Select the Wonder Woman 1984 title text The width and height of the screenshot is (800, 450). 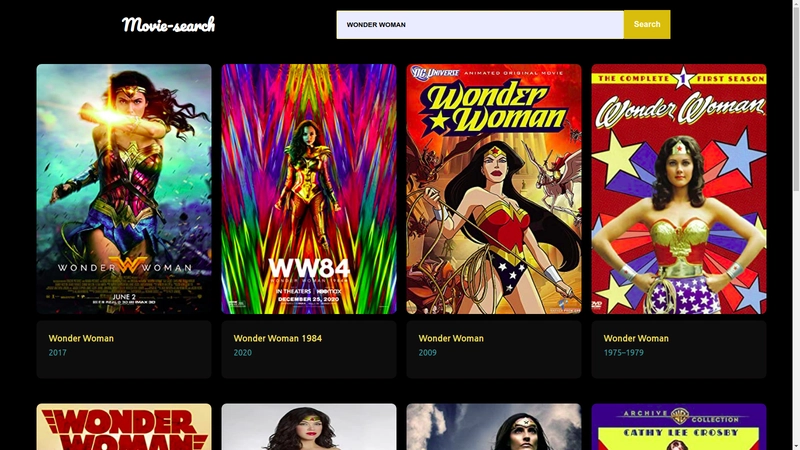tap(278, 338)
